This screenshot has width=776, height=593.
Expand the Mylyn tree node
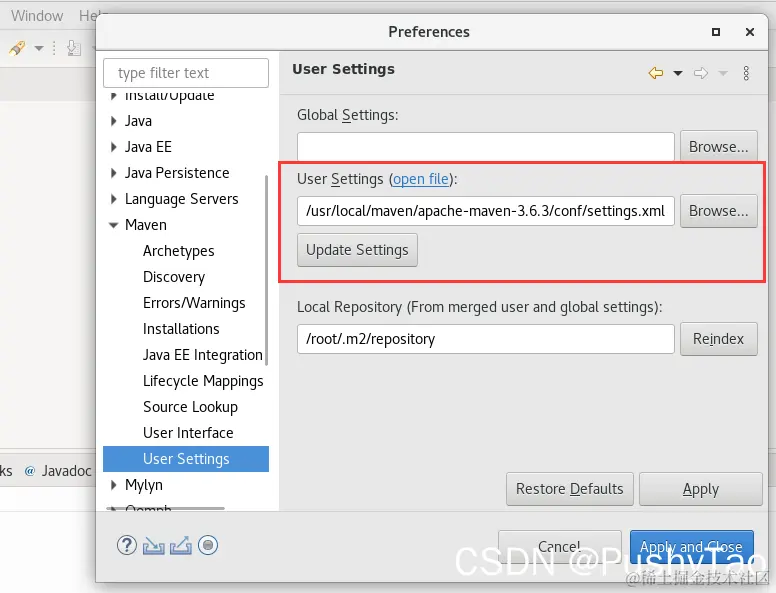(114, 485)
